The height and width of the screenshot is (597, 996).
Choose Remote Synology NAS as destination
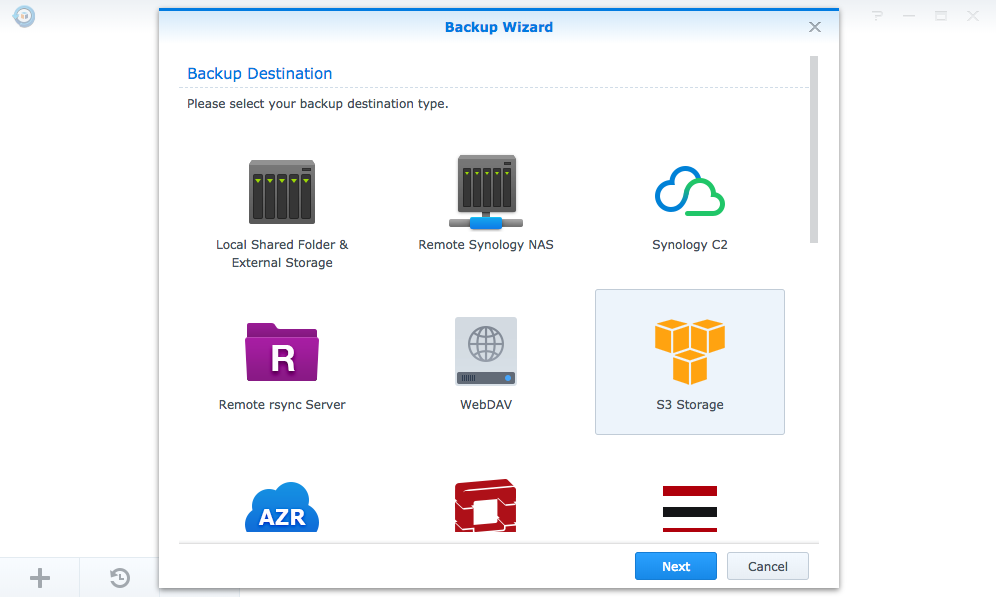coord(485,192)
